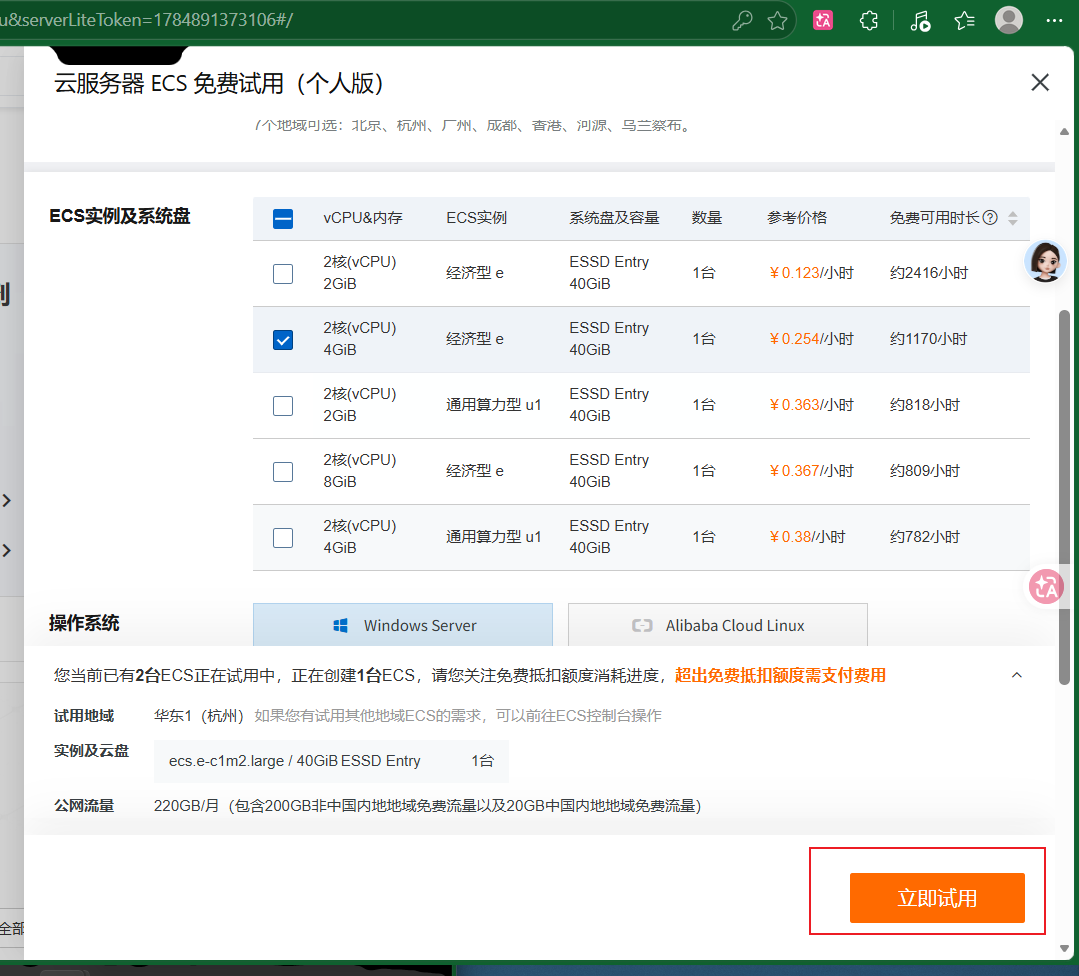Toggle the select-all checkbox in table header
1079x976 pixels.
point(283,219)
